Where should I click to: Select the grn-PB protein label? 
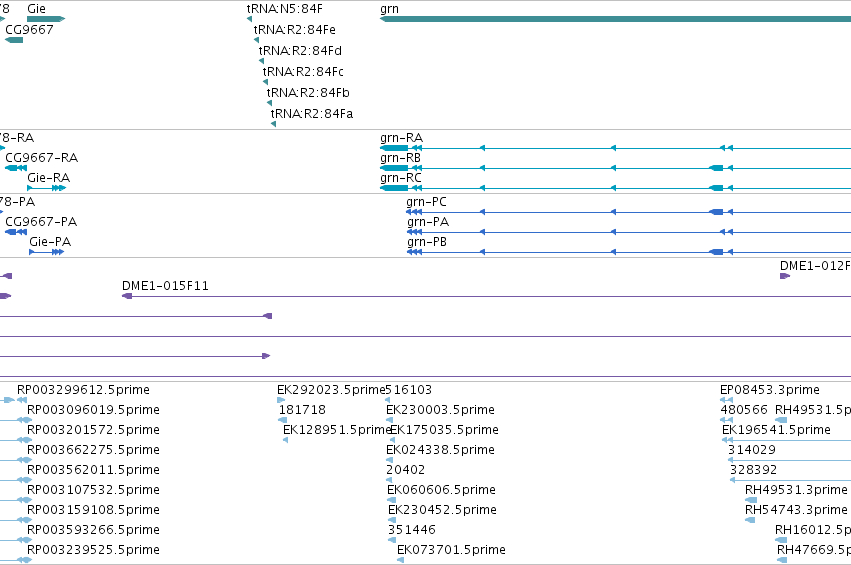point(427,242)
